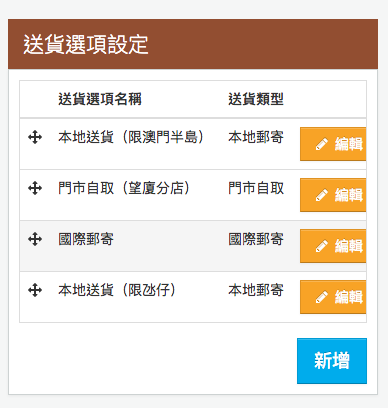The height and width of the screenshot is (408, 388).
Task: Select the 本地送貨(限氹仔) name text
Action: [117, 290]
